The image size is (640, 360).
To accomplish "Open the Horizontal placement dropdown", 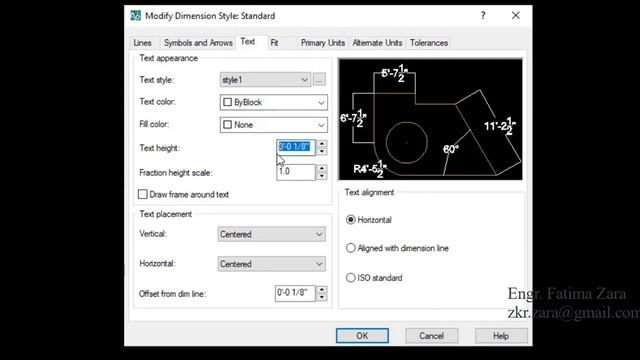I will pos(271,264).
